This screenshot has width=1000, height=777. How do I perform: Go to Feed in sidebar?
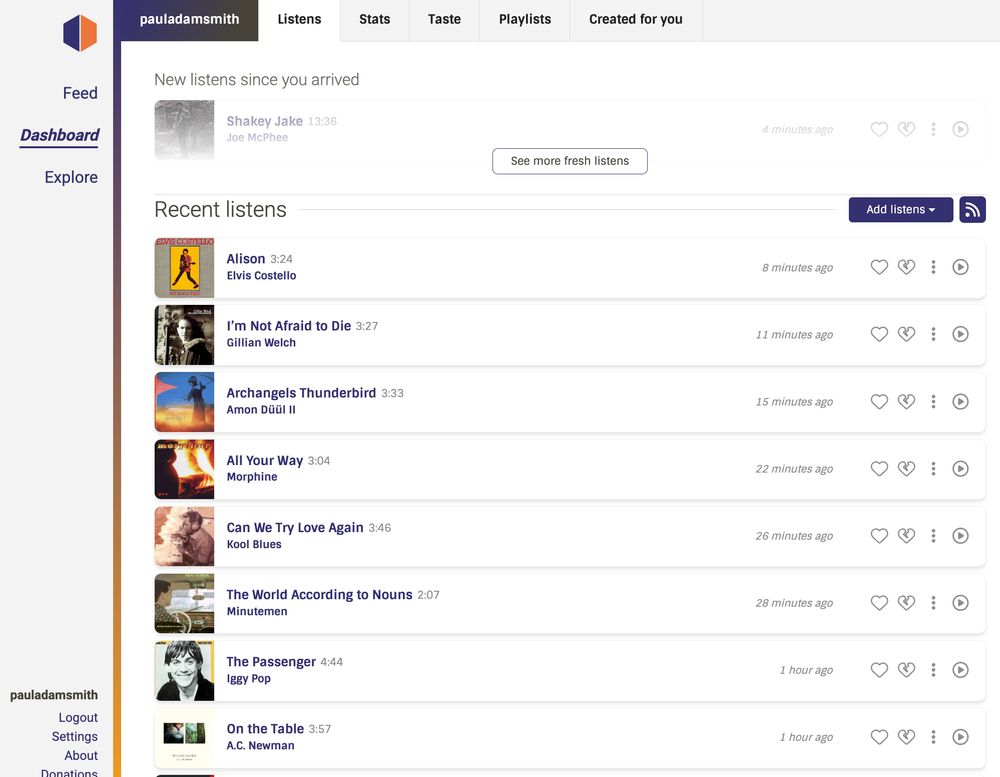(80, 93)
